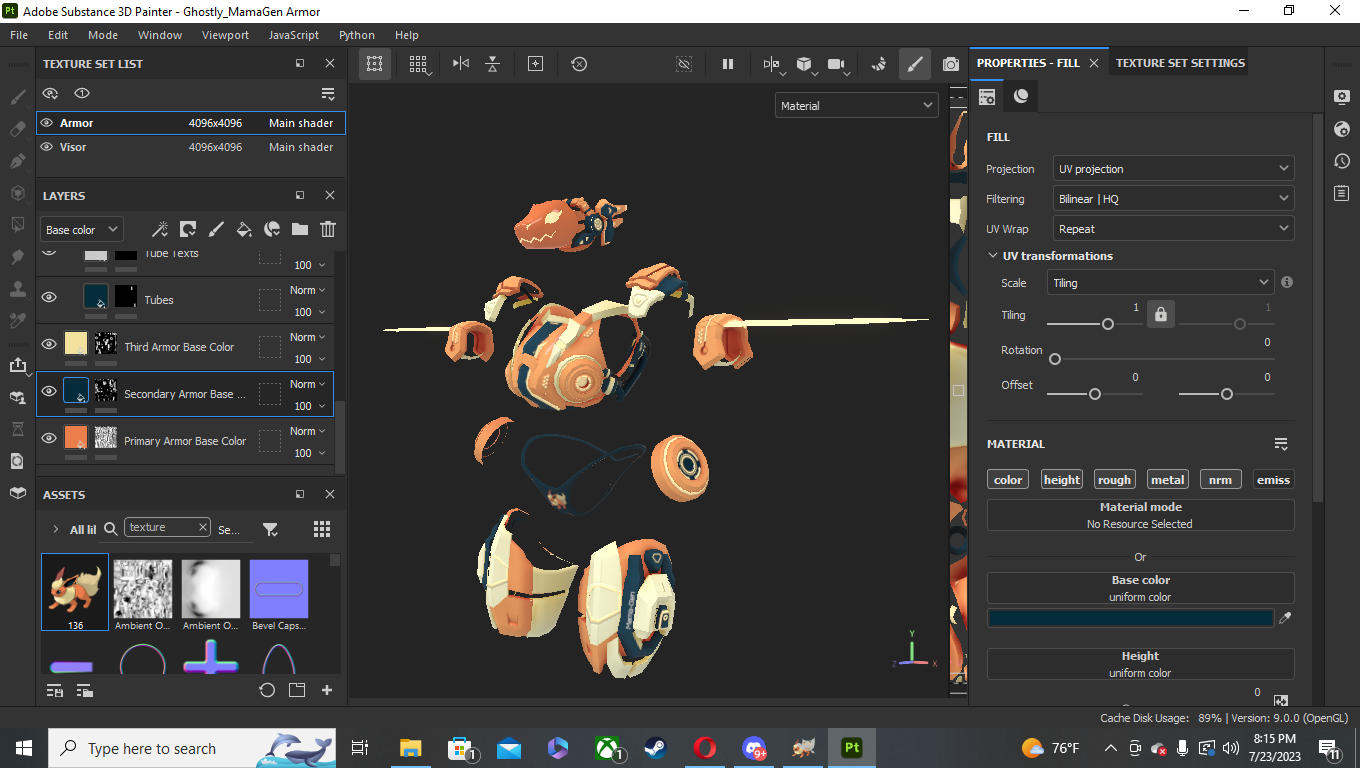Switch to Texture Set Settings tab
The image size is (1360, 768).
[x=1180, y=63]
